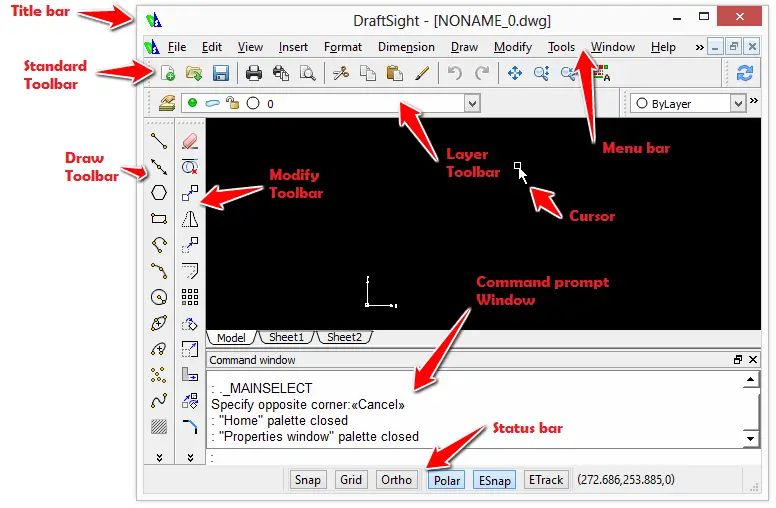Disable Polar tracking in the status bar
This screenshot has height=508, width=776.
447,480
